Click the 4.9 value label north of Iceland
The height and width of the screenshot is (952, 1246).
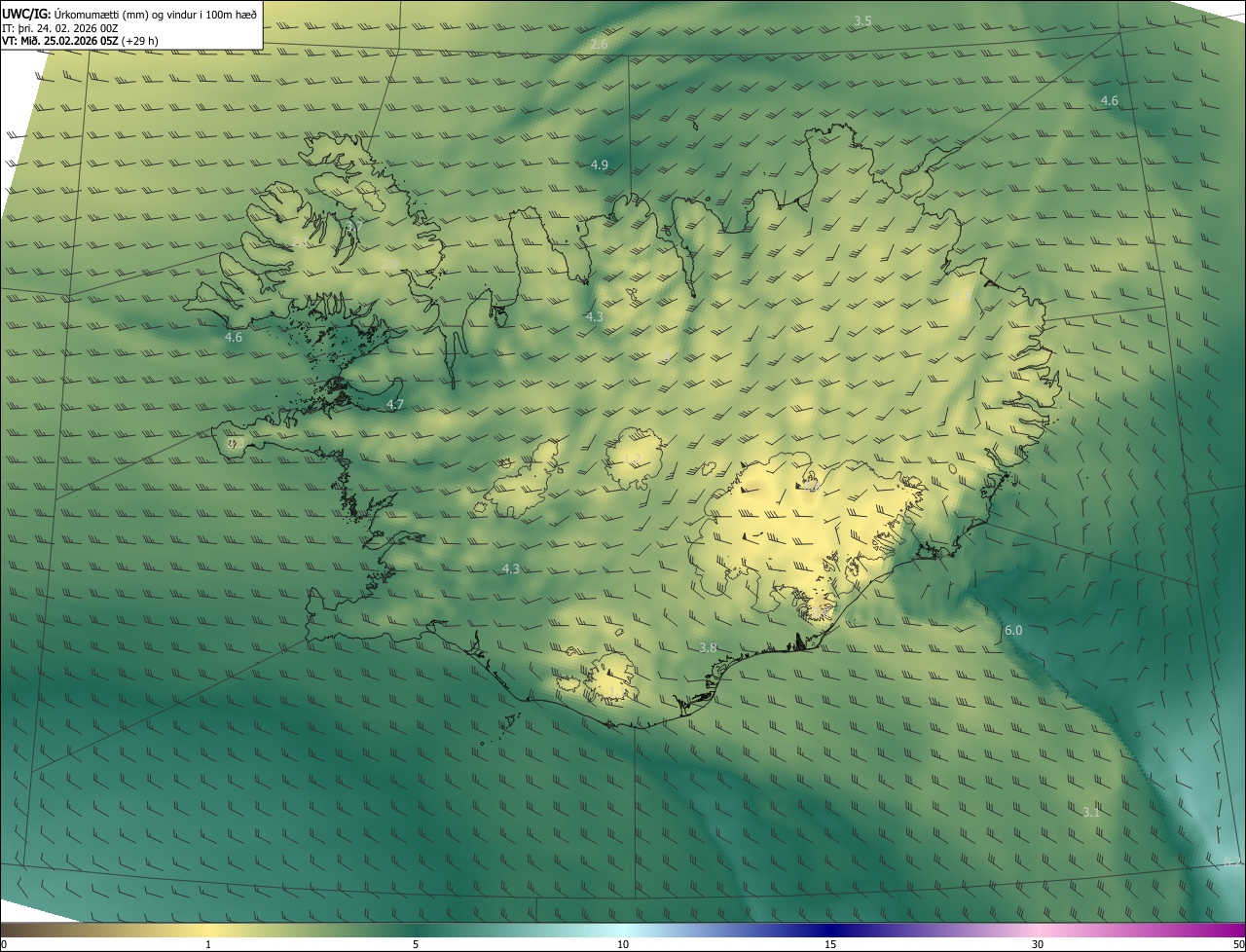[x=600, y=165]
